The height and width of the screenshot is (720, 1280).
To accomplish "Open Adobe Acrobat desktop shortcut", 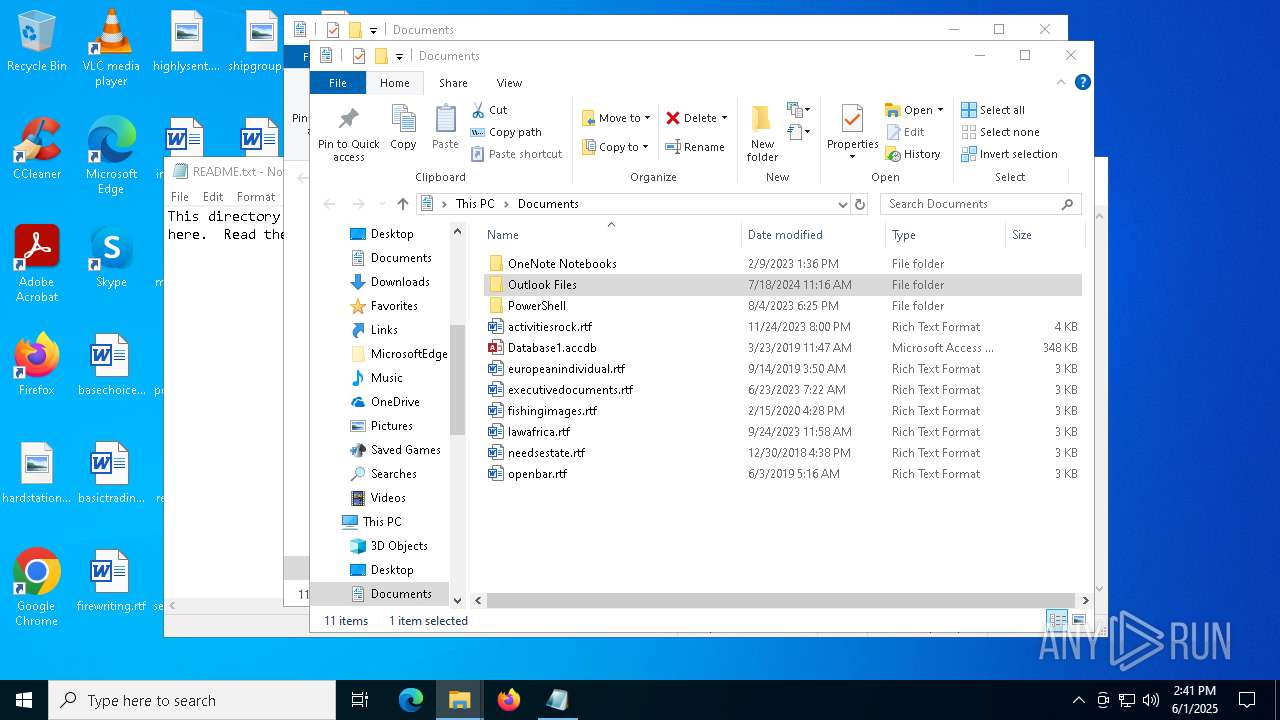I will pos(37,263).
